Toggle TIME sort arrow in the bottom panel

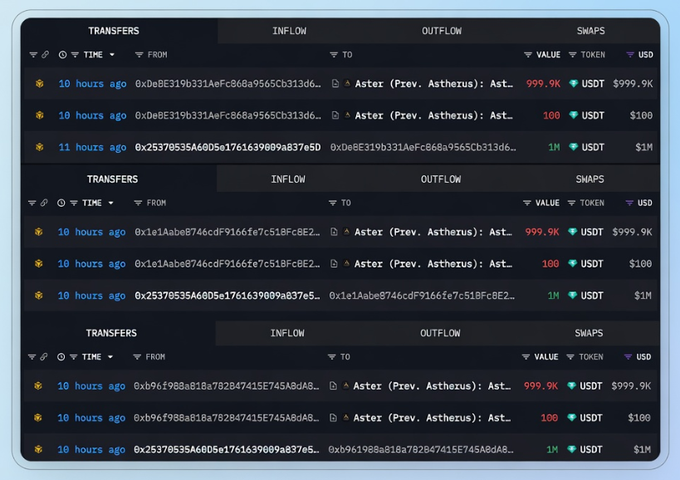[x=111, y=357]
